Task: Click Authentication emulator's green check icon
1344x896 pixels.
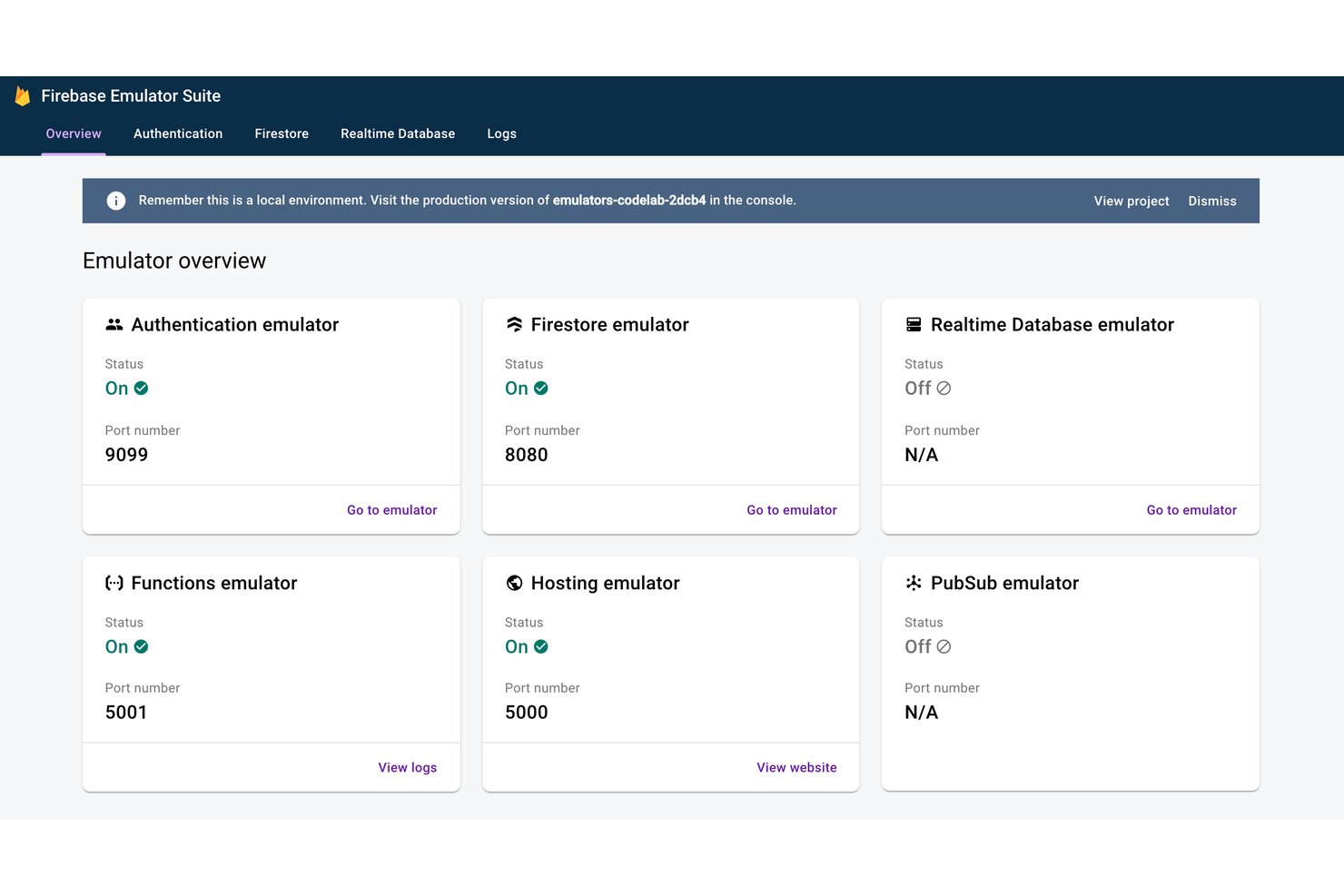Action: click(x=141, y=389)
